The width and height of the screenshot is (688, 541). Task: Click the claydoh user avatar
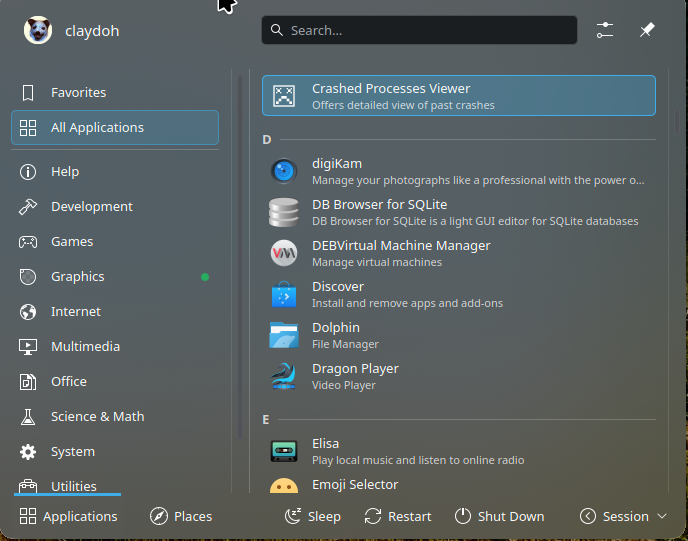click(x=38, y=30)
